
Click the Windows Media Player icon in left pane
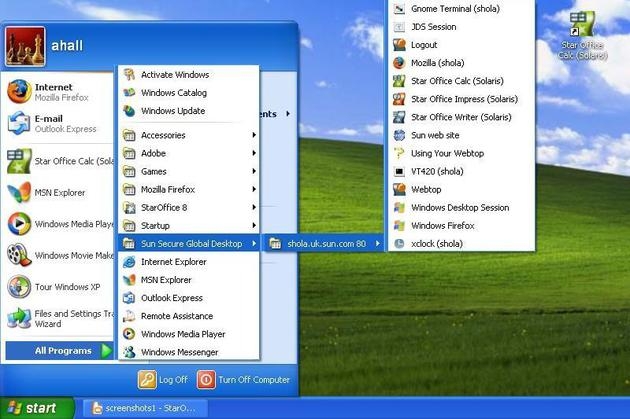tap(19, 224)
